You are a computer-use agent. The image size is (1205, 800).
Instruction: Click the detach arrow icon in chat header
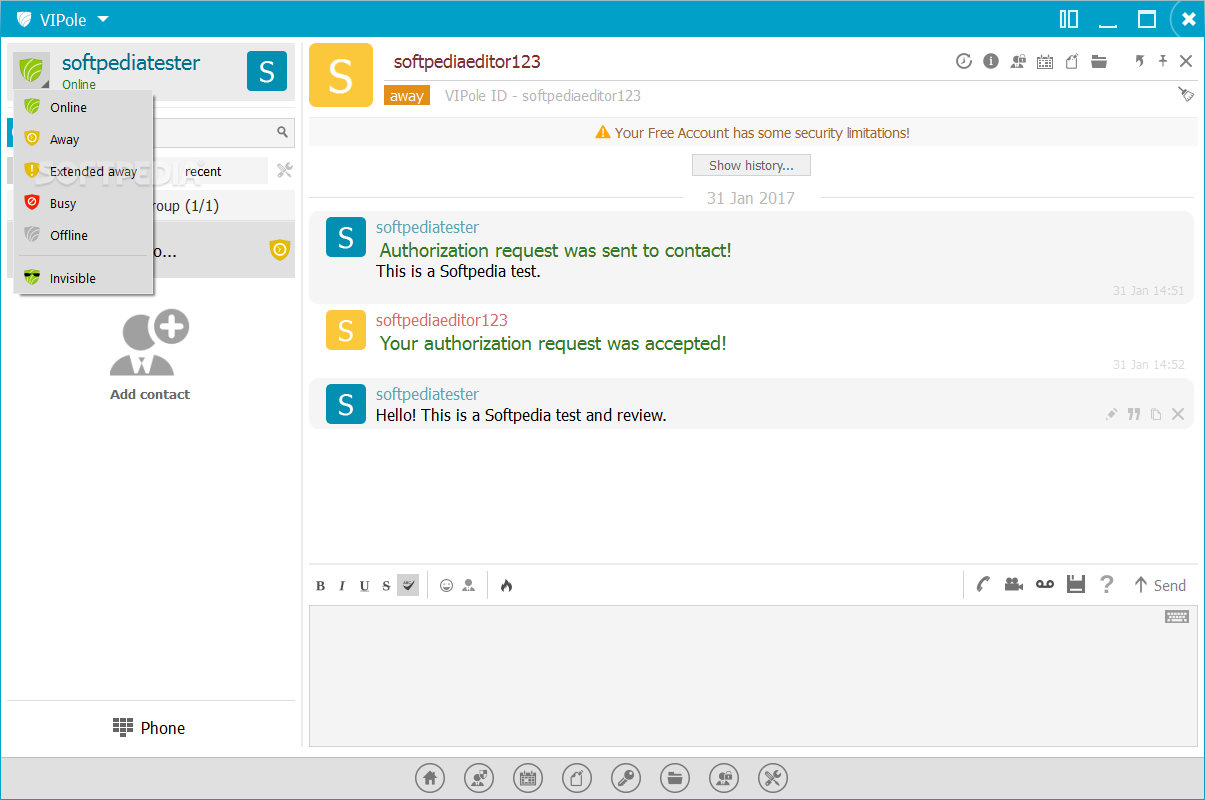tap(1140, 61)
